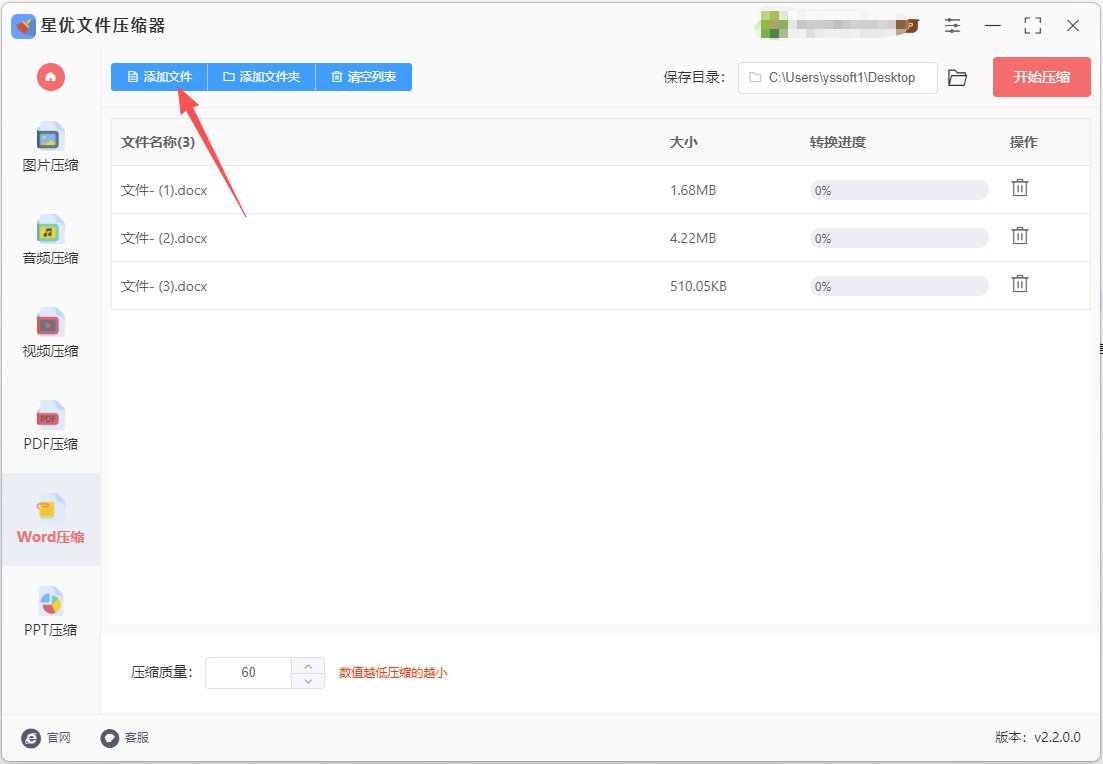The height and width of the screenshot is (764, 1103).
Task: Open the 官网 official website link
Action: 46,737
